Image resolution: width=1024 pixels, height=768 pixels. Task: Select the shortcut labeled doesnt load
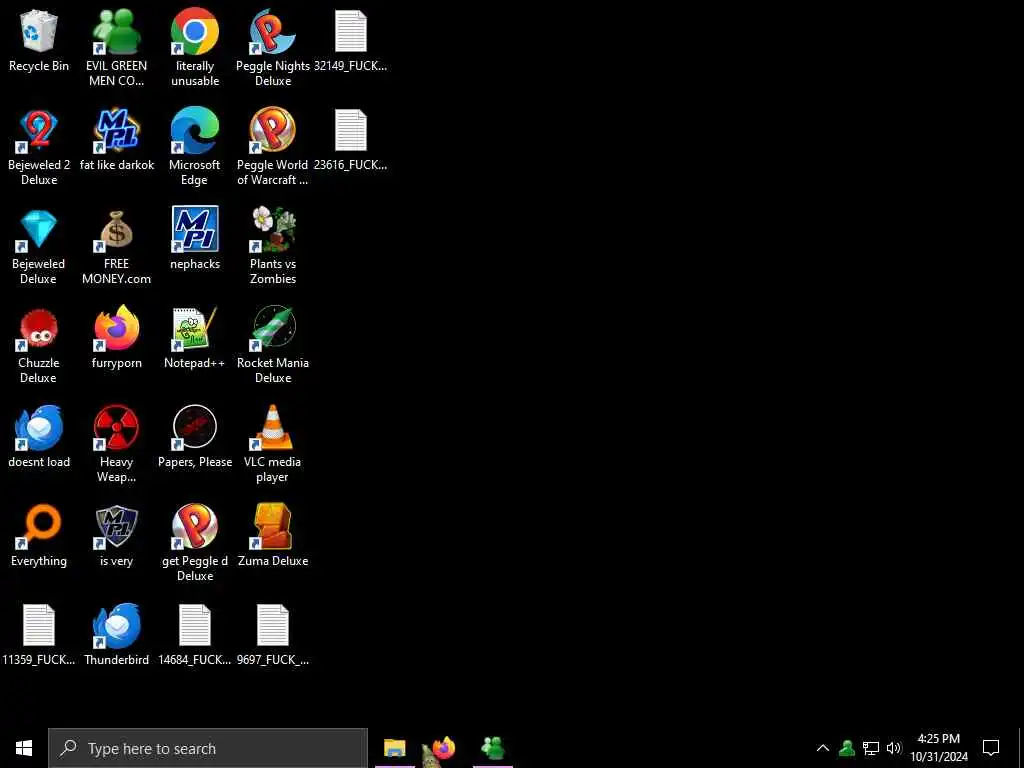[39, 436]
